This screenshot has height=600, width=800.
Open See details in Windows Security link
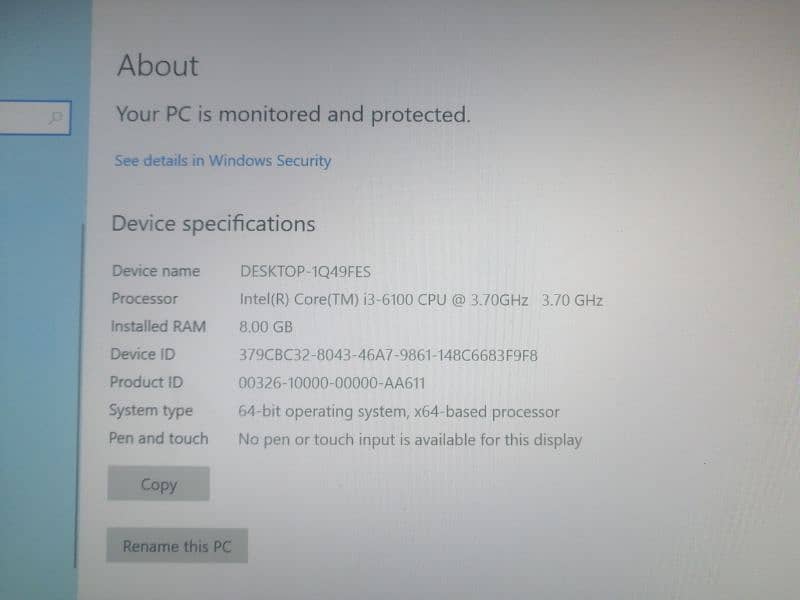pyautogui.click(x=222, y=161)
